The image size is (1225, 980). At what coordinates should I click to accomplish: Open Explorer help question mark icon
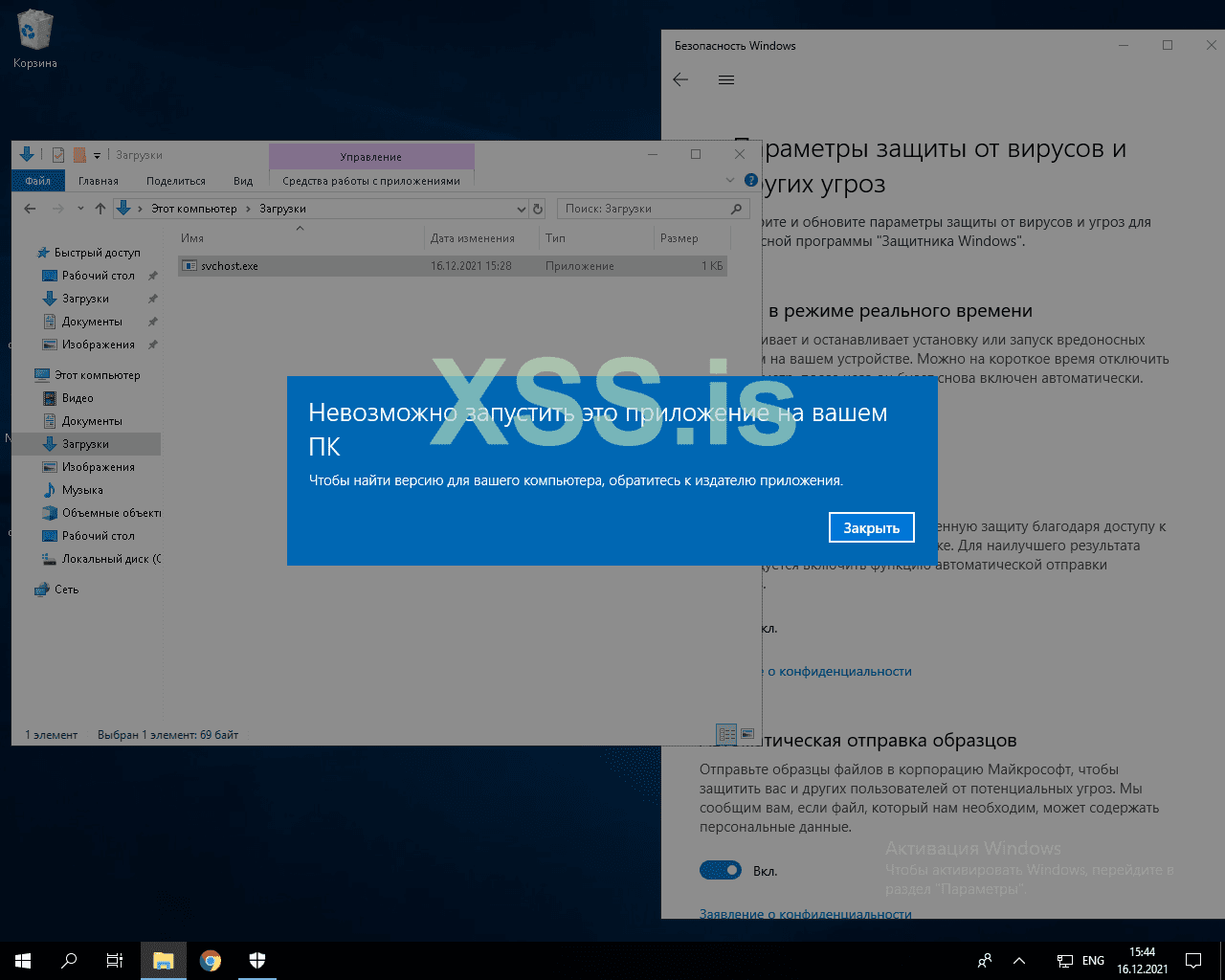click(x=751, y=180)
